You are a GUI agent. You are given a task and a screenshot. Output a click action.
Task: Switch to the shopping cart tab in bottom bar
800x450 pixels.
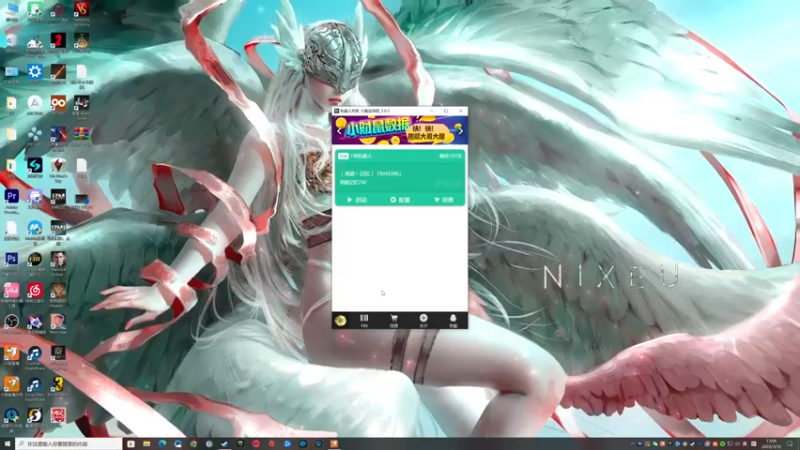394,320
